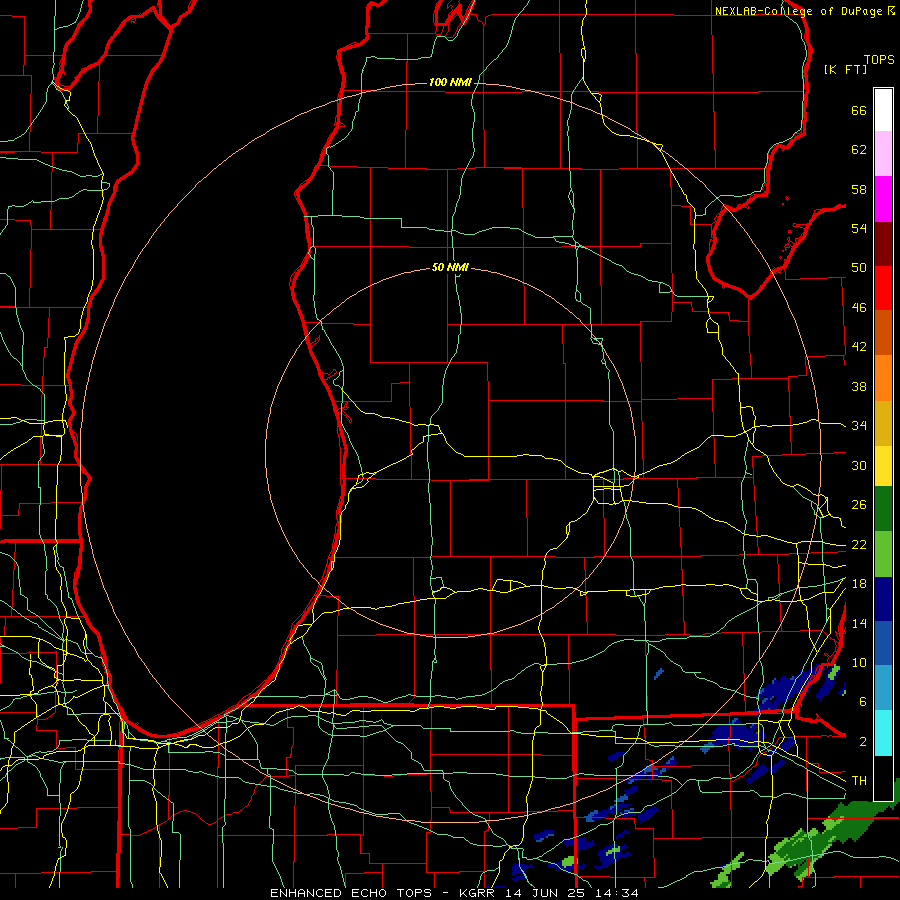Click the 26 legend value
The image size is (900, 900).
click(859, 505)
